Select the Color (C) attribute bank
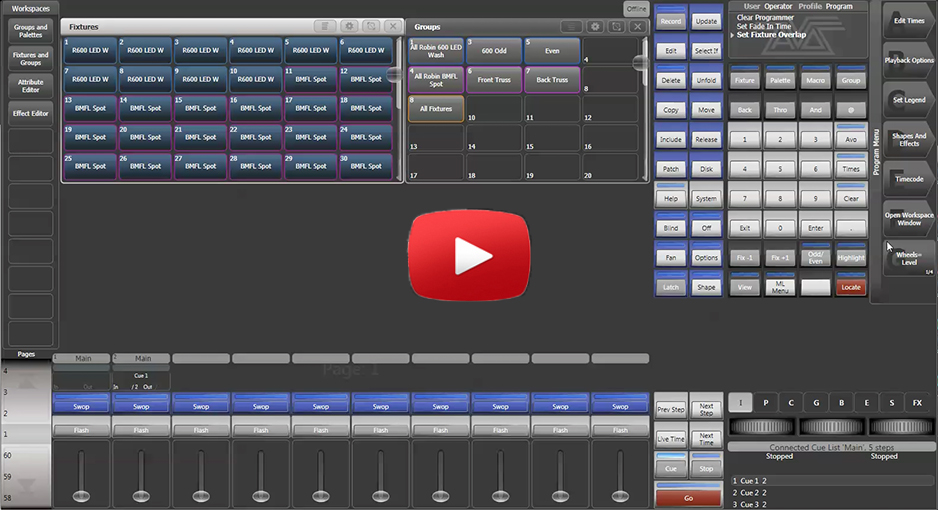 [791, 402]
